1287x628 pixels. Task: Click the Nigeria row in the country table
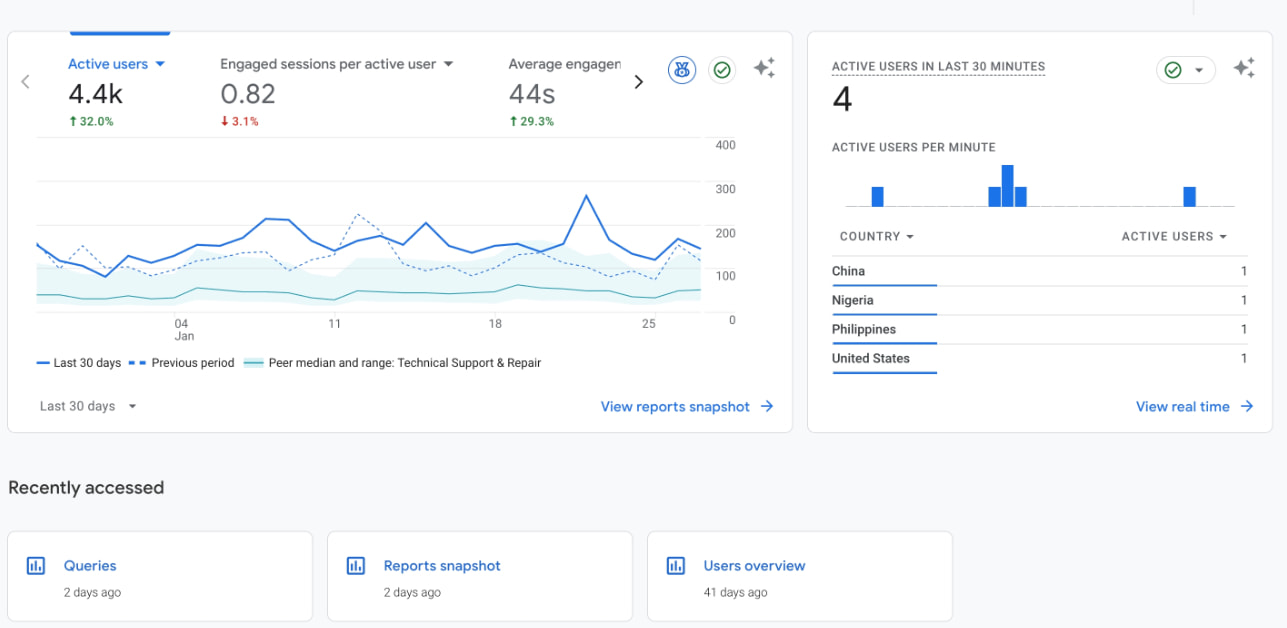(1040, 300)
